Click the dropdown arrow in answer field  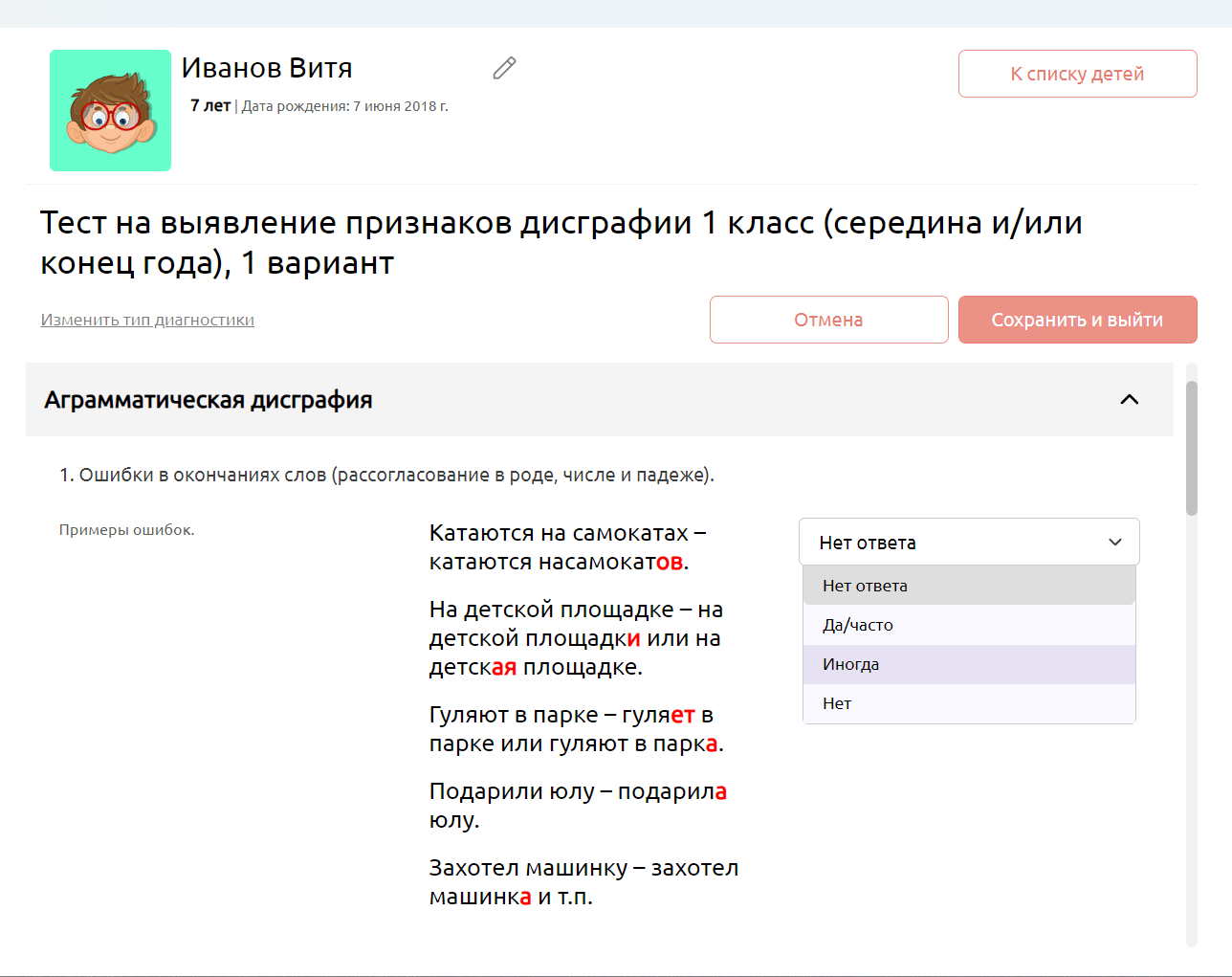coord(1114,543)
